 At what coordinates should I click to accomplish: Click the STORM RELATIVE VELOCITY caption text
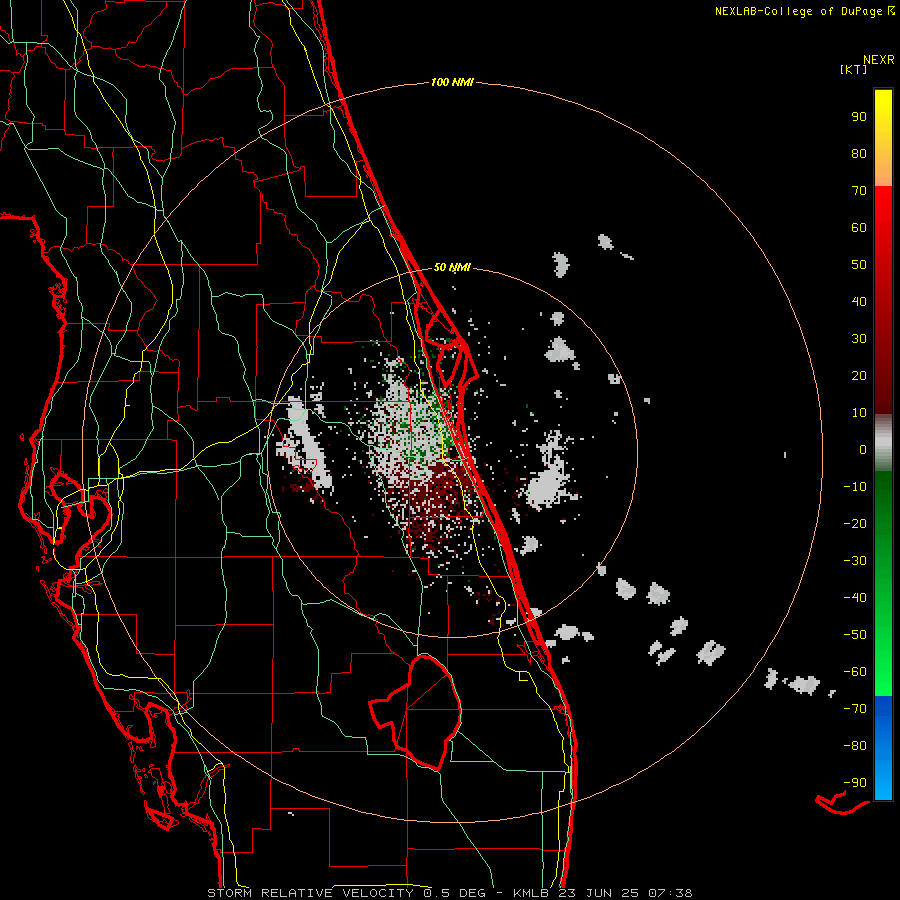[313, 893]
